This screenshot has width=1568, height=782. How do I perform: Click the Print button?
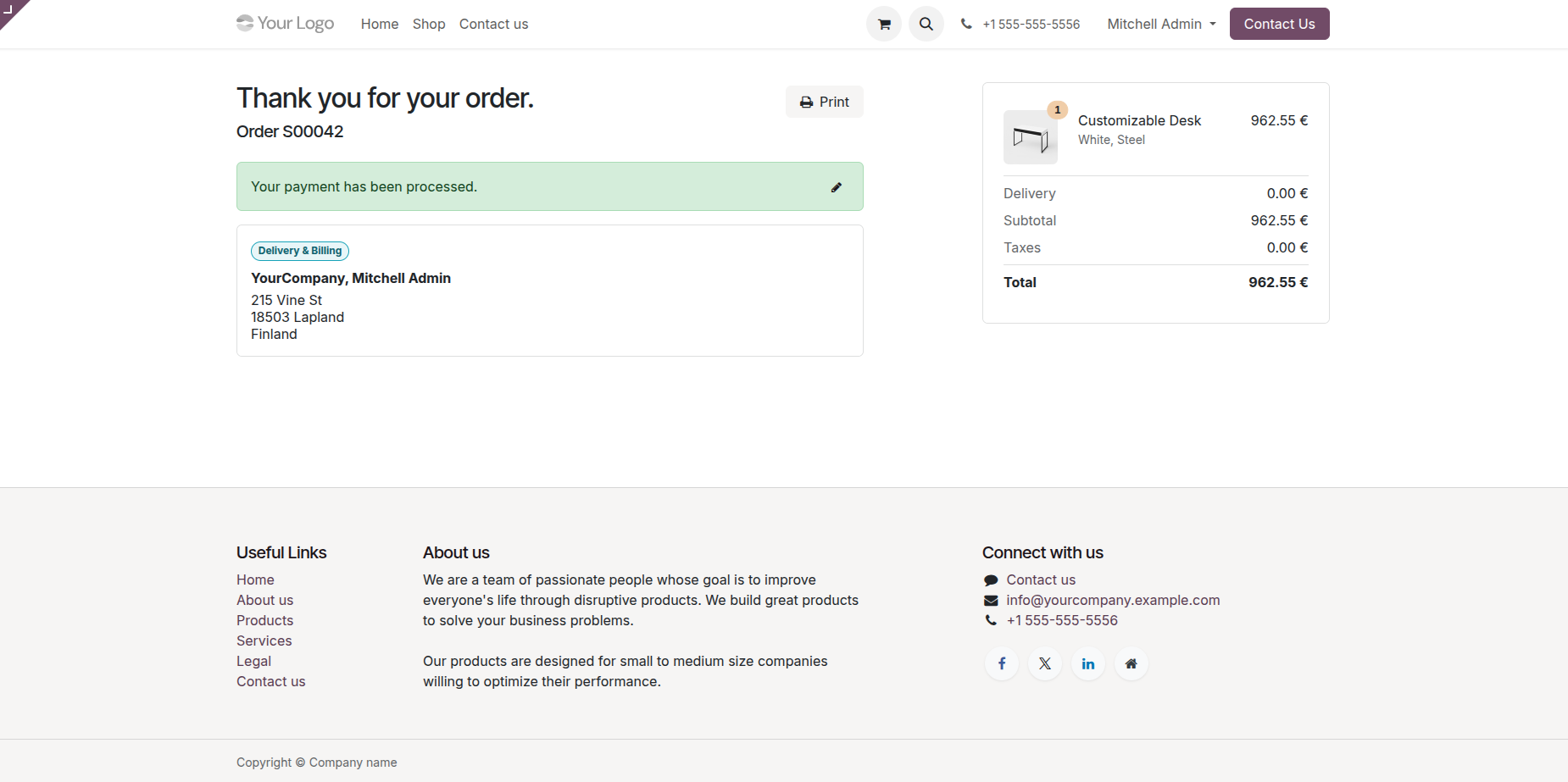coord(824,102)
